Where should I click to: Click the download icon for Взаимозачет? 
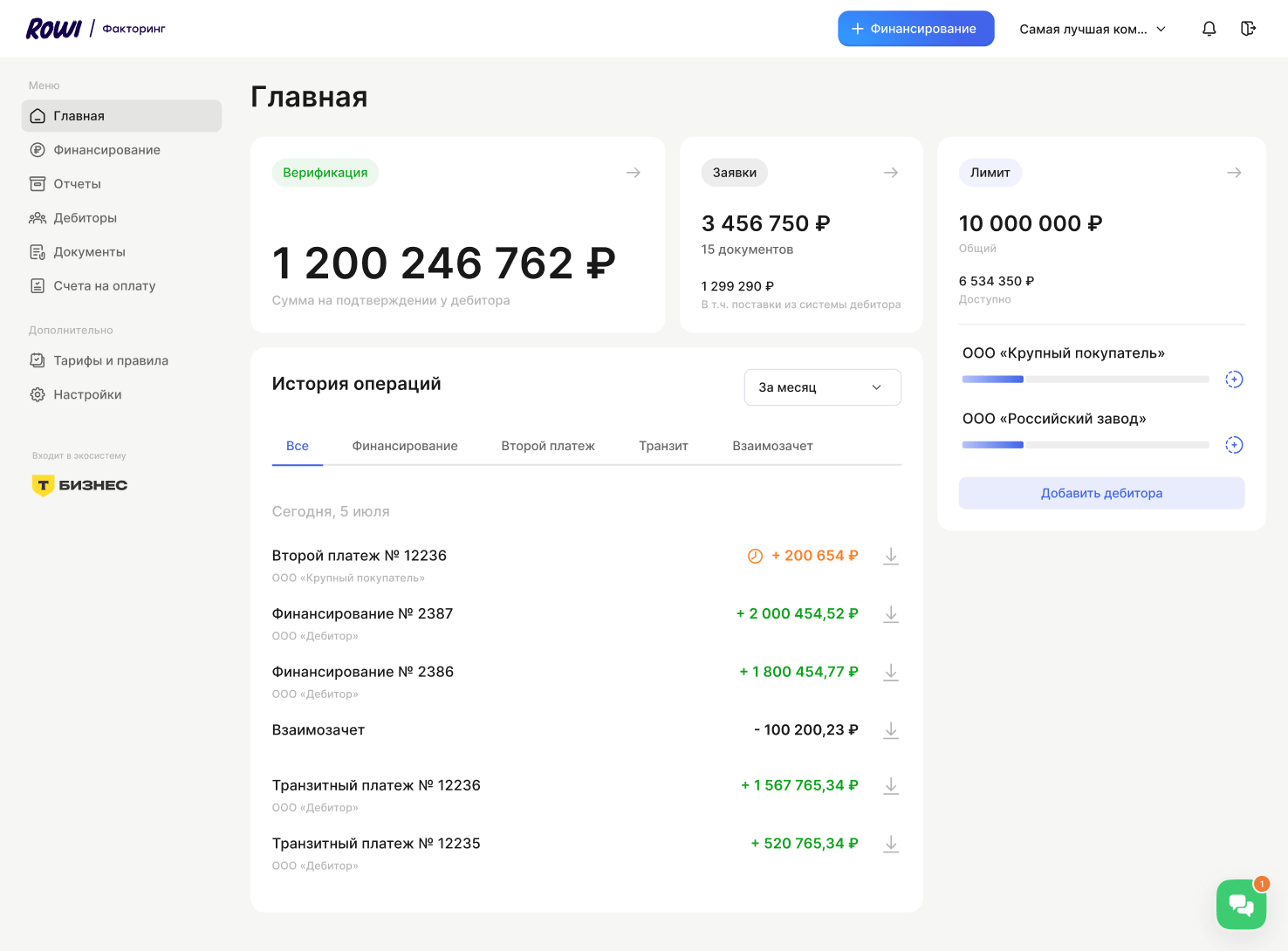pyautogui.click(x=890, y=730)
